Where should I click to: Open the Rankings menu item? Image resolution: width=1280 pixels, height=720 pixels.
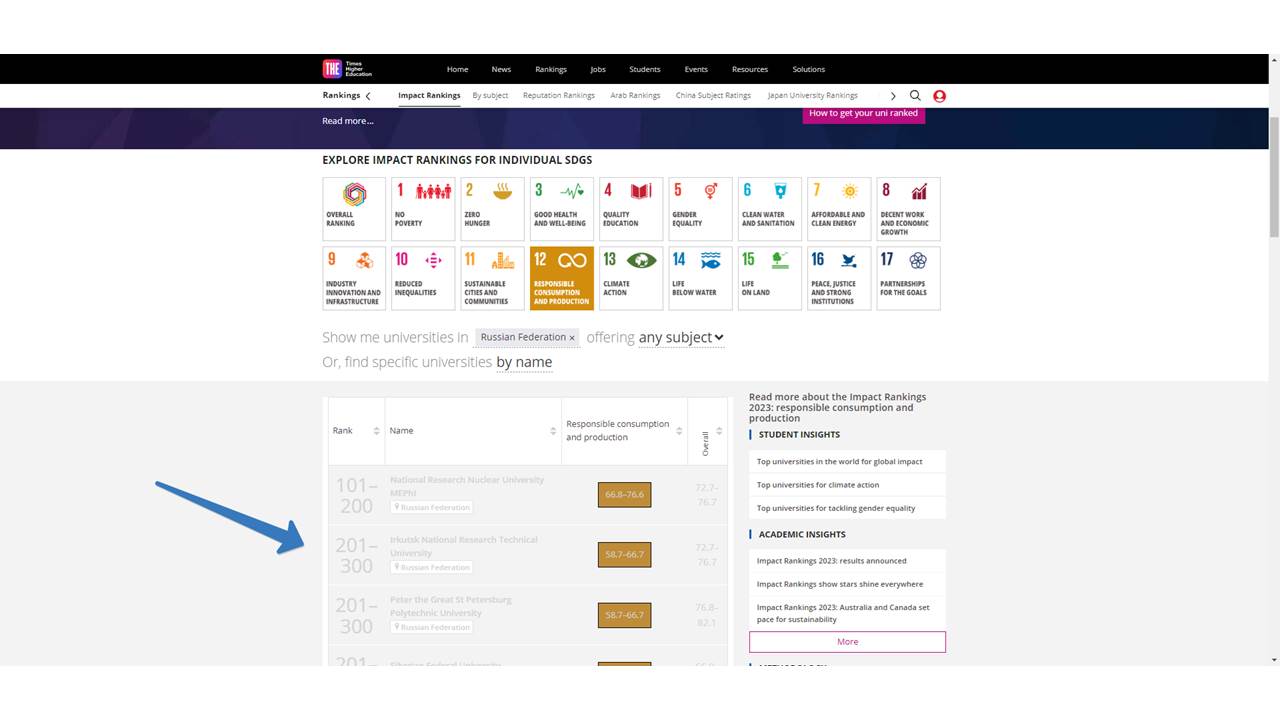551,69
